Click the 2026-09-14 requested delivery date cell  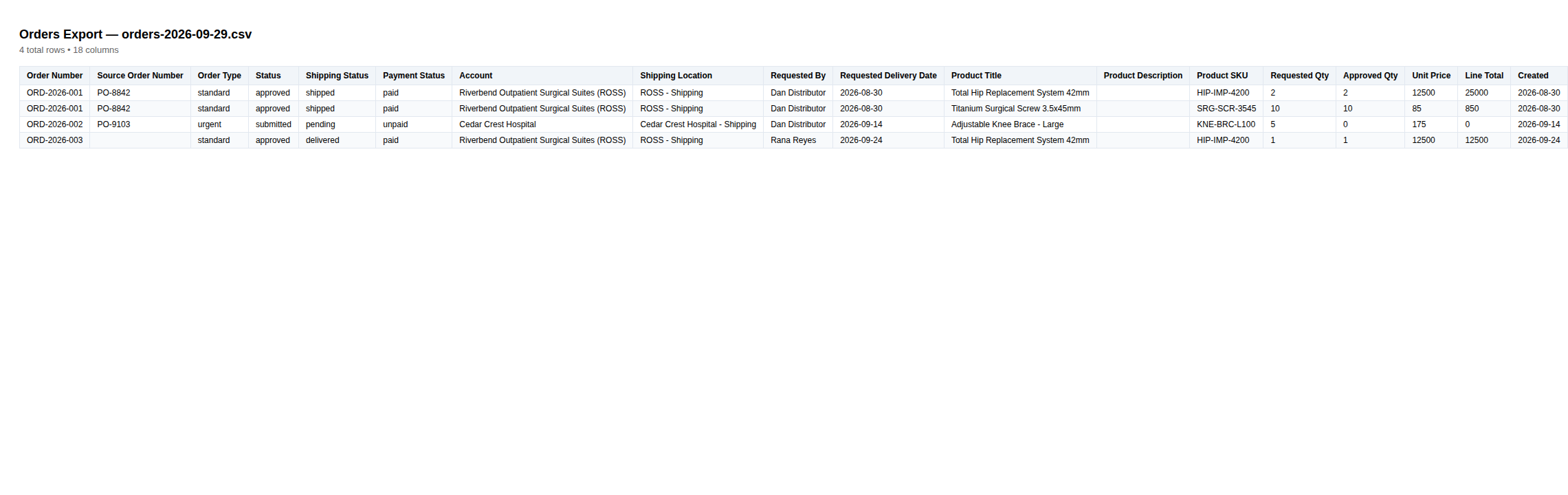tap(888, 124)
